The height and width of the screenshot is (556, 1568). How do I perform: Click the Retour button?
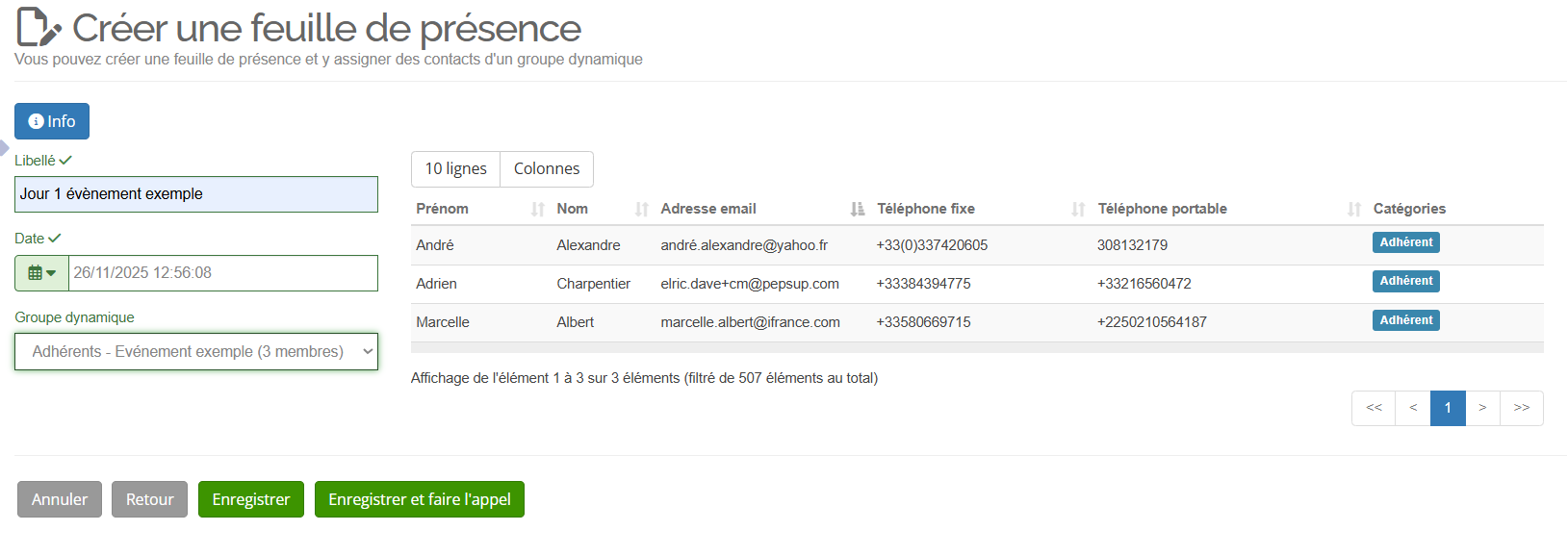[x=149, y=499]
